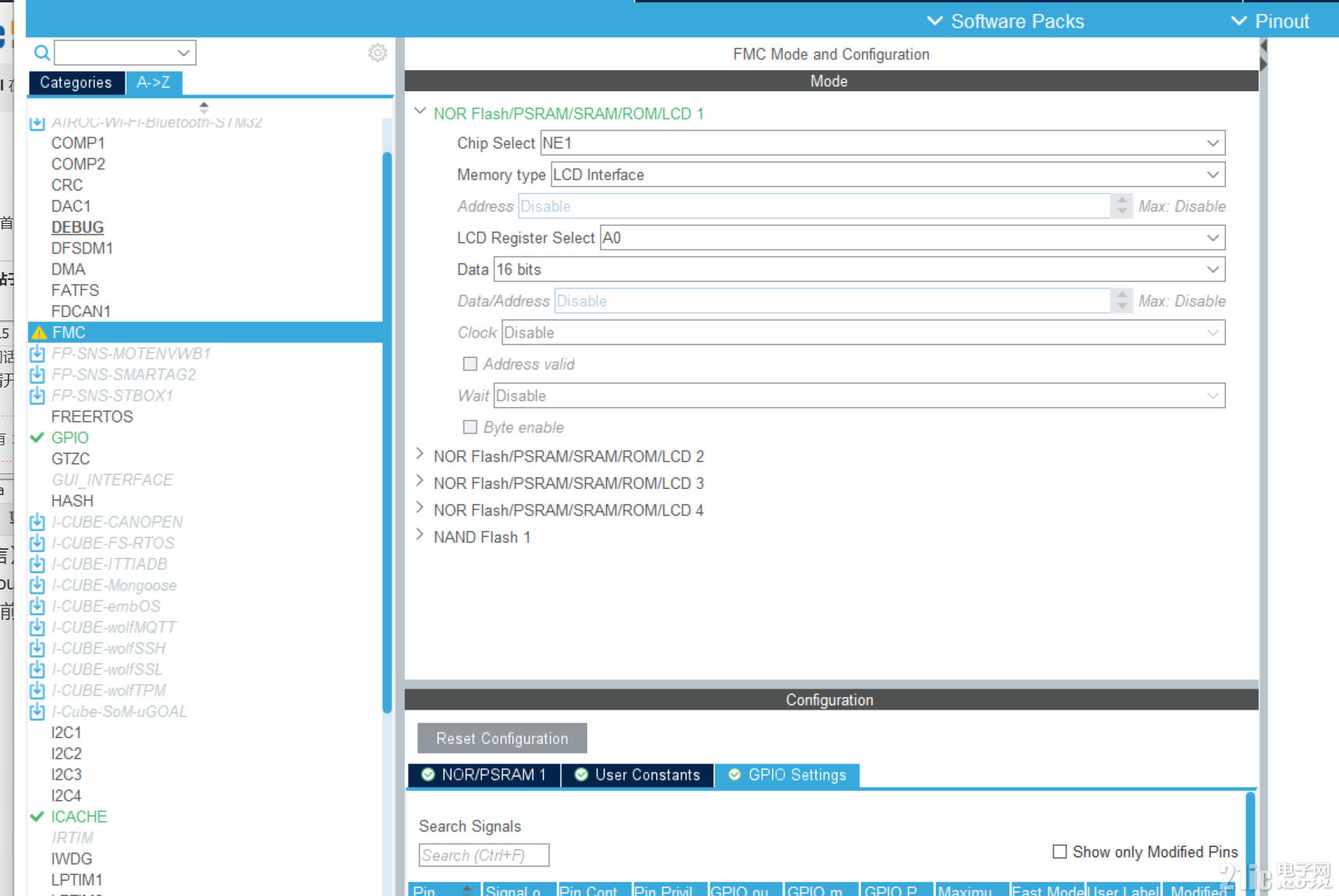This screenshot has height=896, width=1339.
Task: Open the peripheral search combo box dropdown
Action: [183, 53]
